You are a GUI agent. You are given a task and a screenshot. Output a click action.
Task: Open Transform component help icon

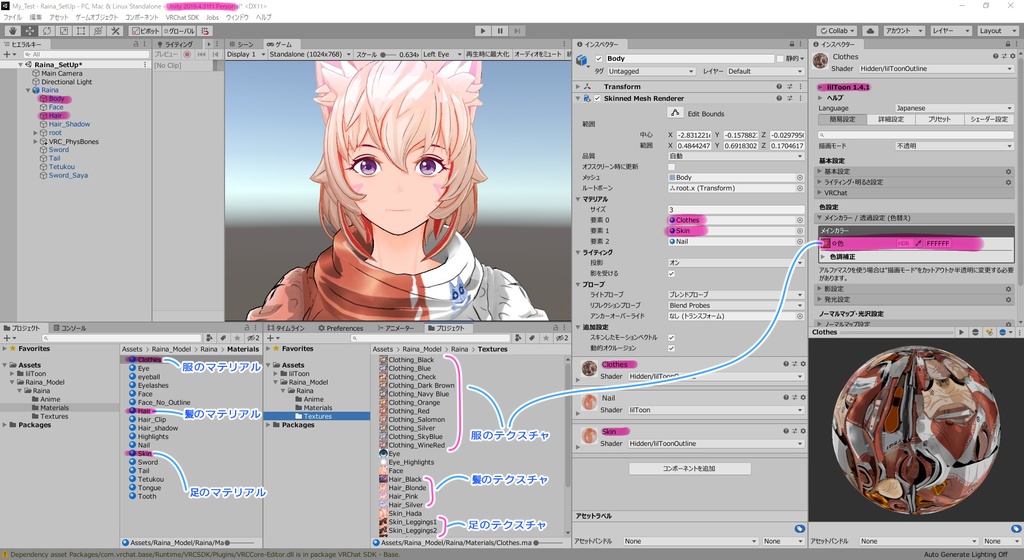779,86
